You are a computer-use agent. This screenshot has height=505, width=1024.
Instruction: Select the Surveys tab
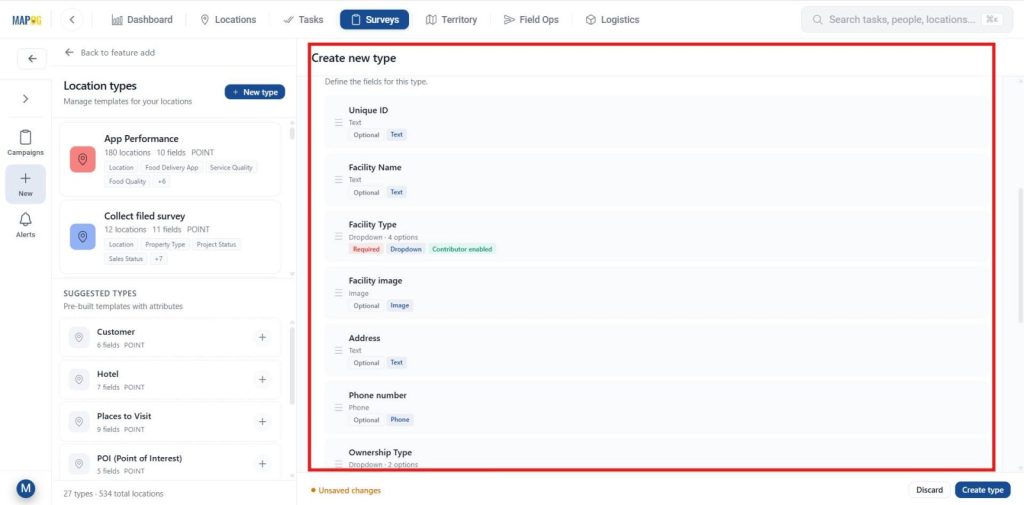[374, 20]
